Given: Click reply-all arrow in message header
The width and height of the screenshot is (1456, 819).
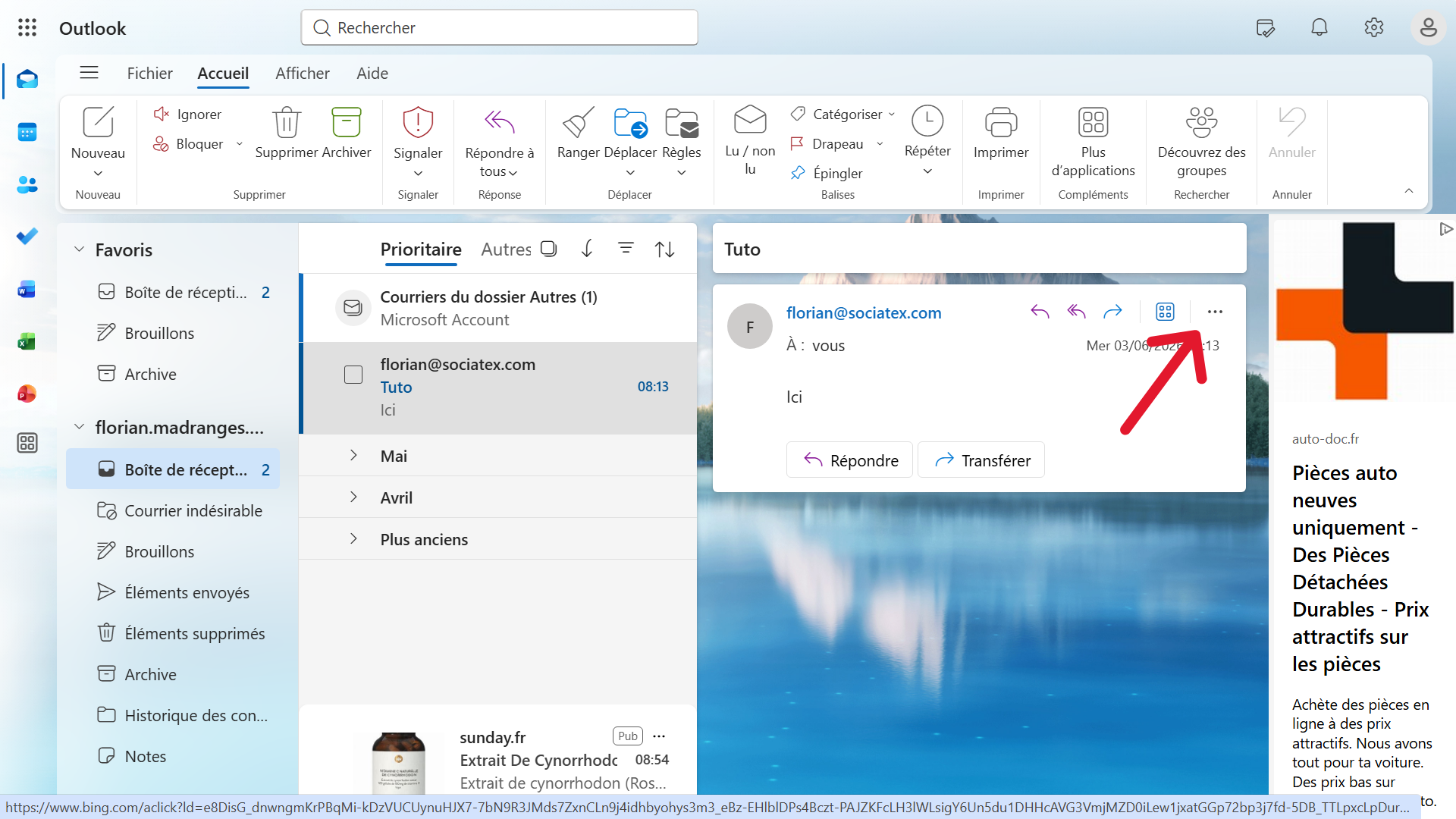Looking at the screenshot, I should point(1076,312).
